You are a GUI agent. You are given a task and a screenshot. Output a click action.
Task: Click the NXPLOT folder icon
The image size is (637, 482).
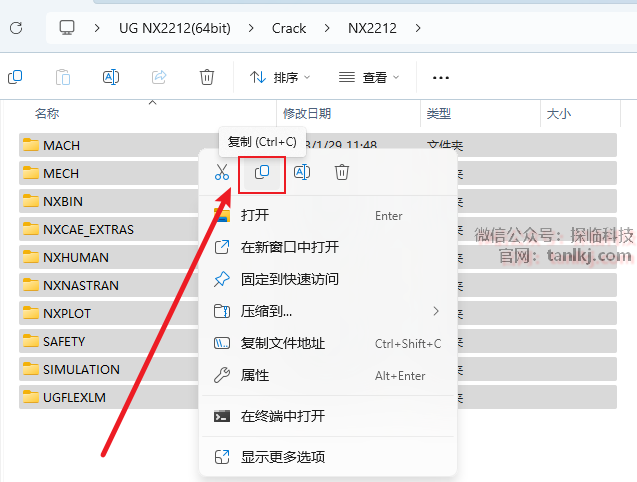[31, 313]
